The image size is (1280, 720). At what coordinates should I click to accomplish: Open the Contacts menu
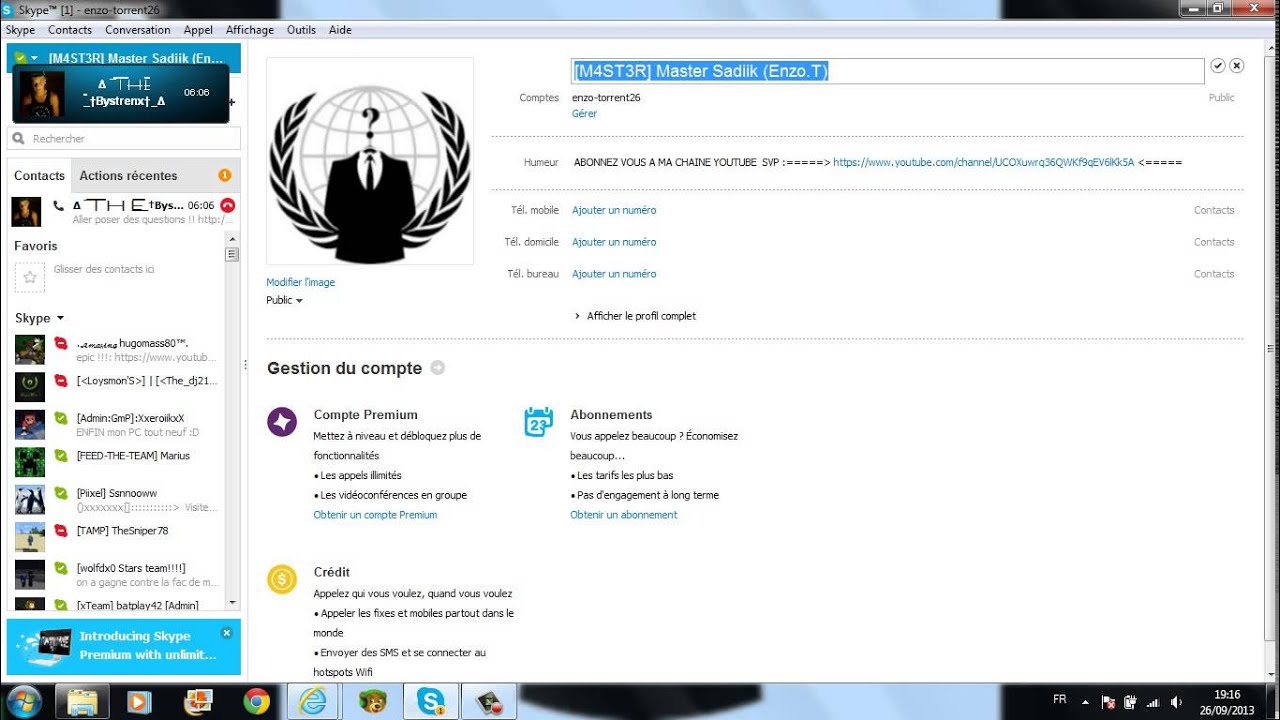pos(70,30)
